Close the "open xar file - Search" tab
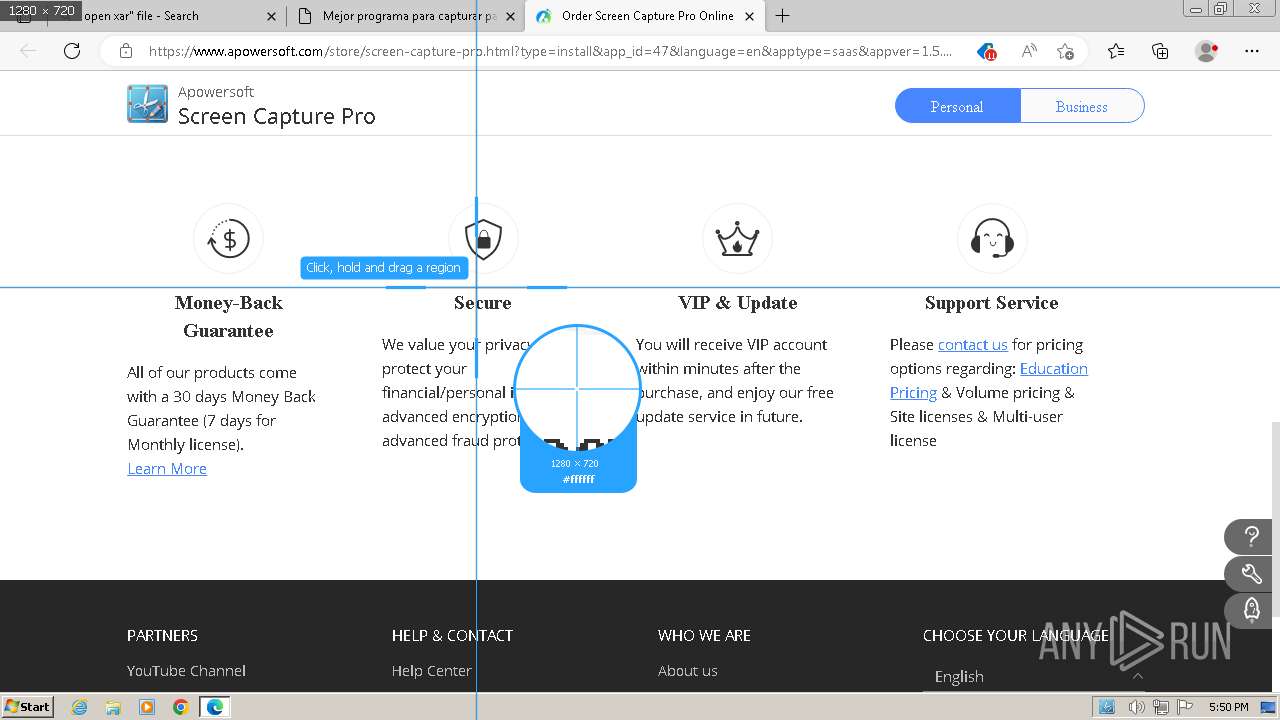1280x720 pixels. (x=271, y=16)
